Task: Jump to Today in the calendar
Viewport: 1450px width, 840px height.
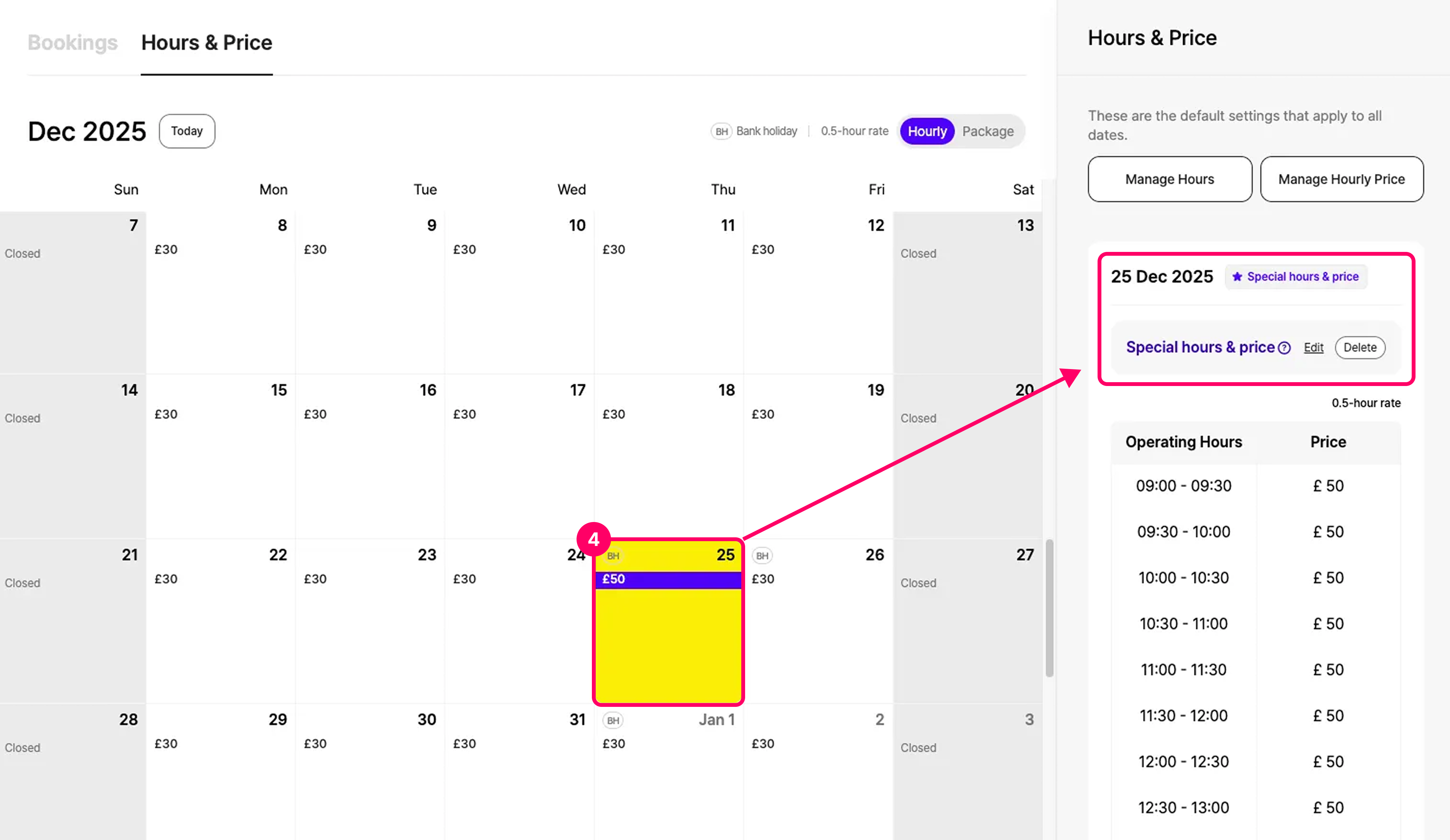Action: 187,131
